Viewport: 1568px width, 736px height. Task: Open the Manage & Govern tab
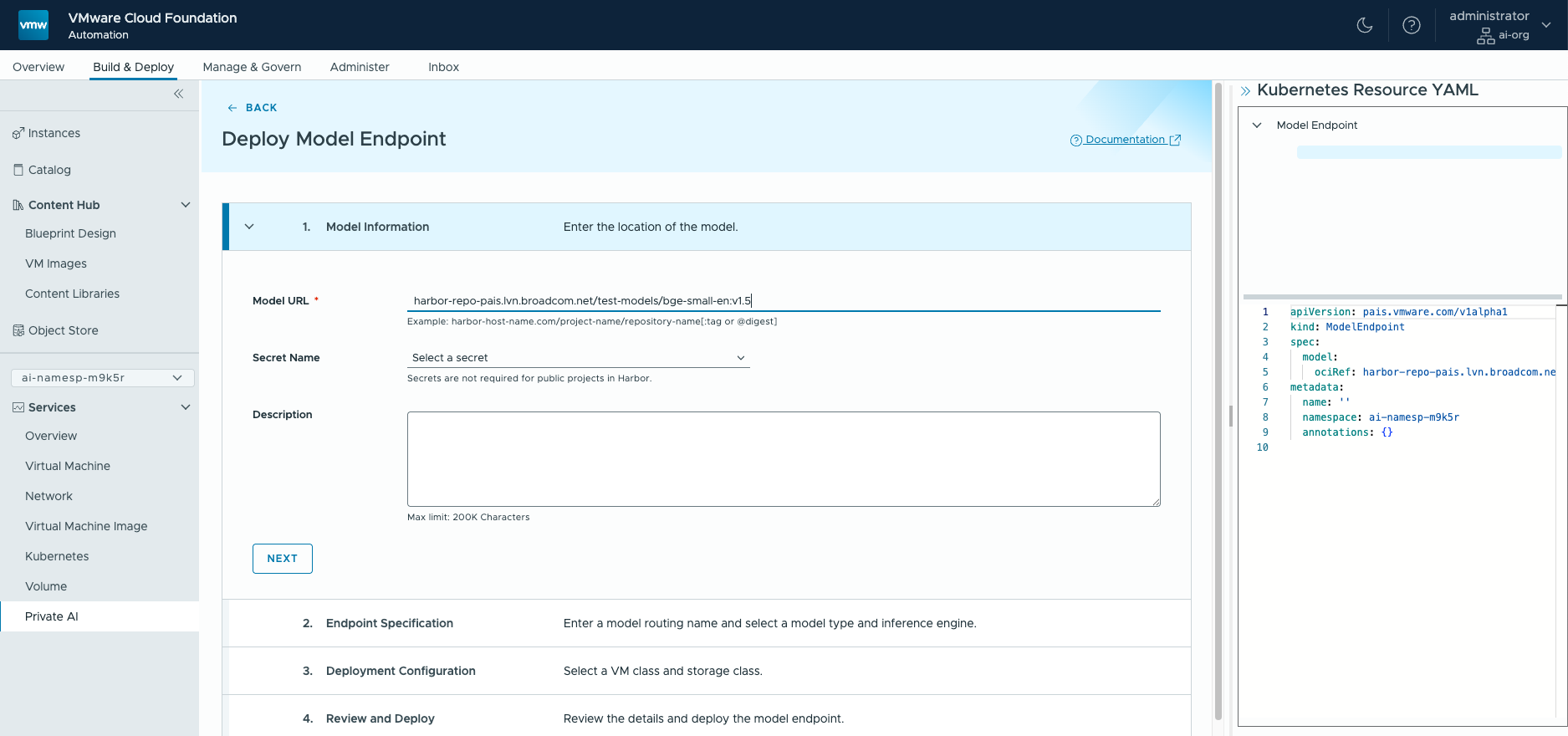pos(252,67)
